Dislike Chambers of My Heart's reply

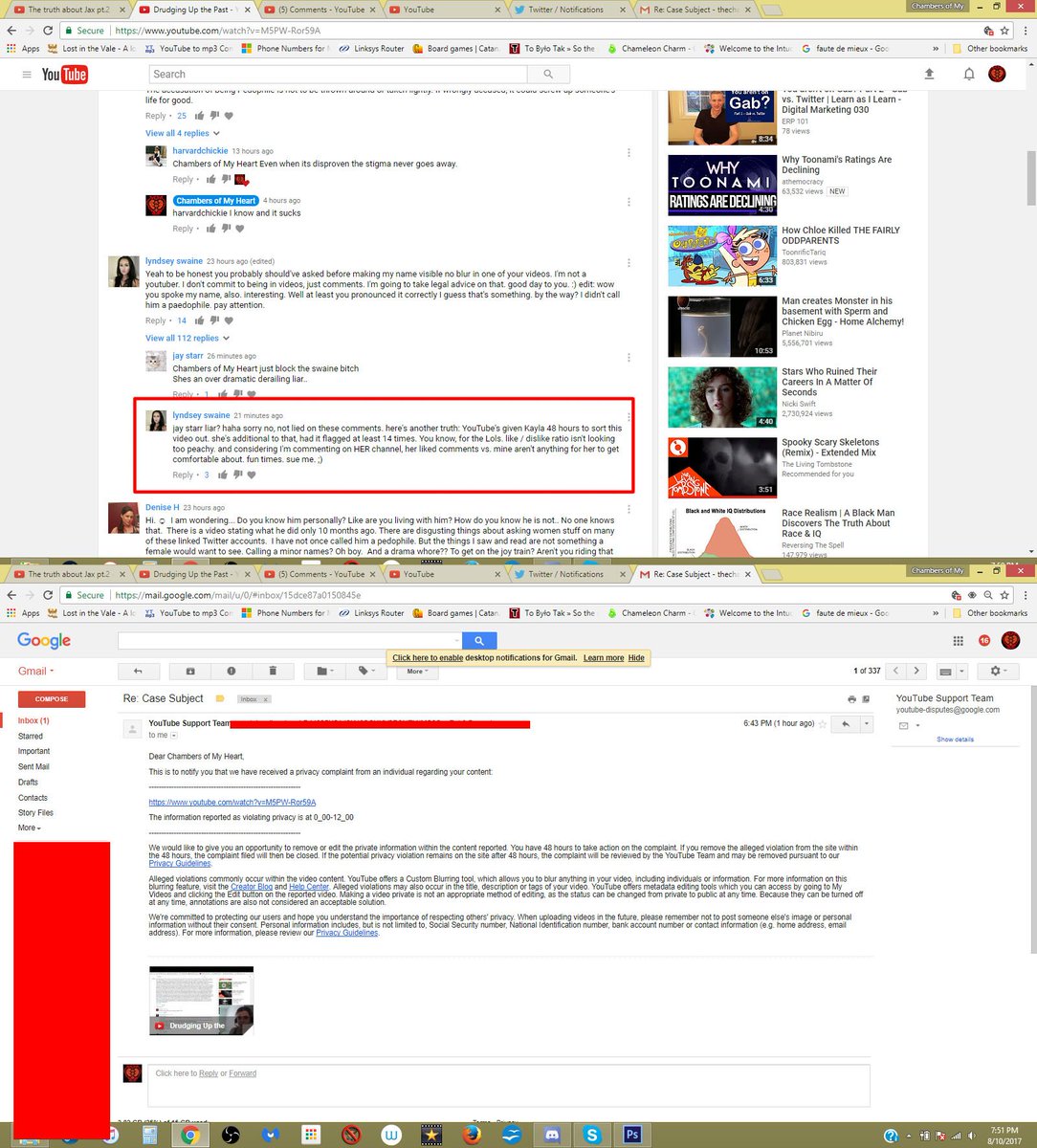click(226, 229)
